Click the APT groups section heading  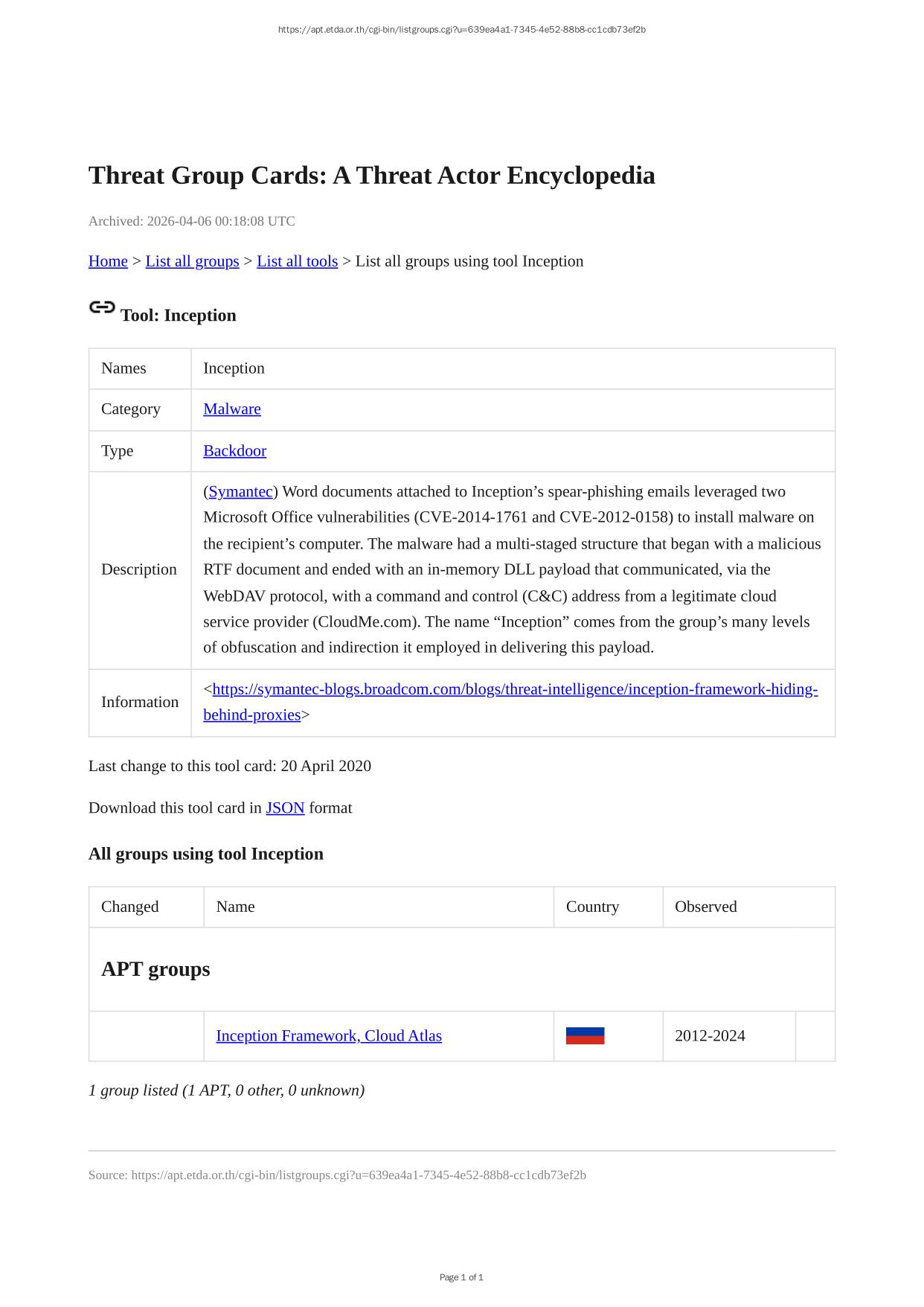pos(155,969)
